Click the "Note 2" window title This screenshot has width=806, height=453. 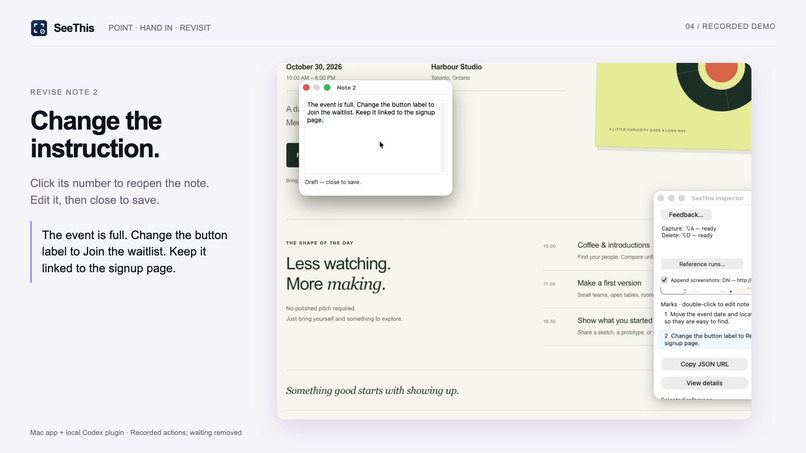coord(346,88)
